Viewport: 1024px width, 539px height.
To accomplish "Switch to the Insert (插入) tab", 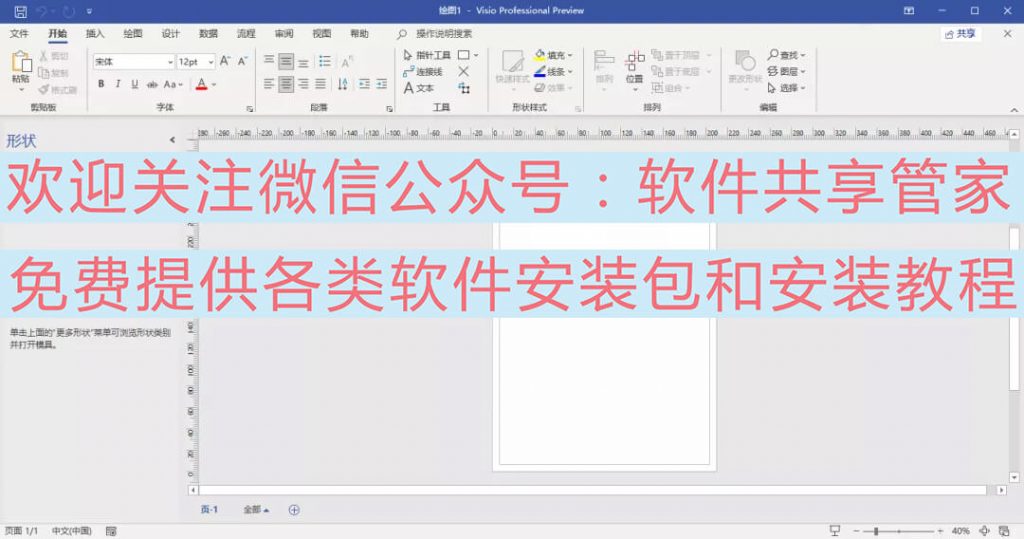I will pos(95,33).
